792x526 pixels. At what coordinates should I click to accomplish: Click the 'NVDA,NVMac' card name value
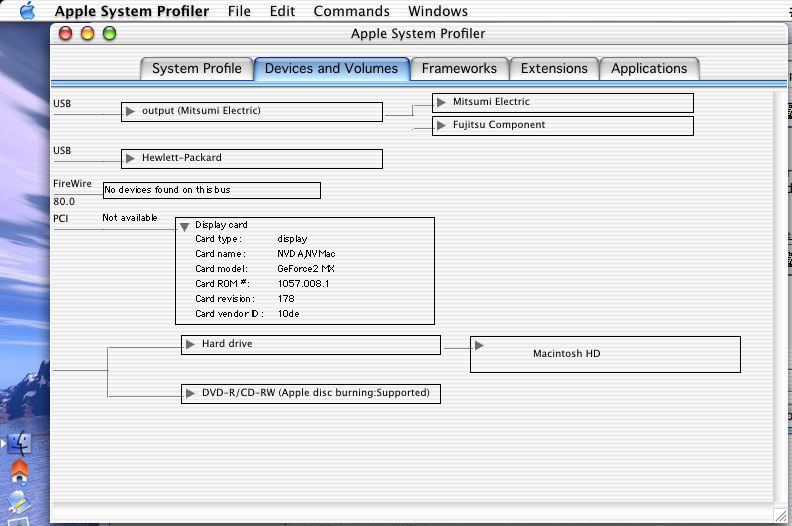pos(306,254)
